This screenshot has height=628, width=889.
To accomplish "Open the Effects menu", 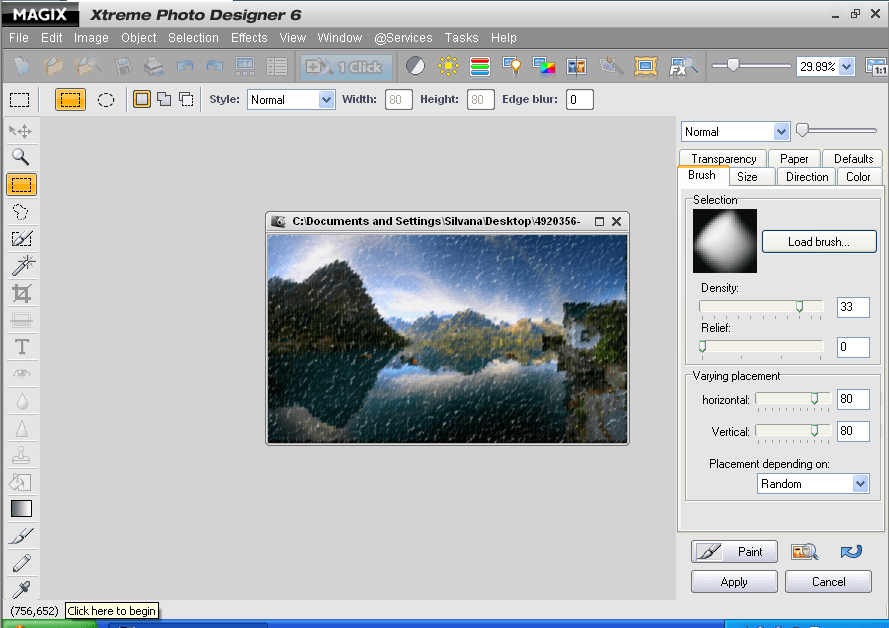I will coord(248,37).
